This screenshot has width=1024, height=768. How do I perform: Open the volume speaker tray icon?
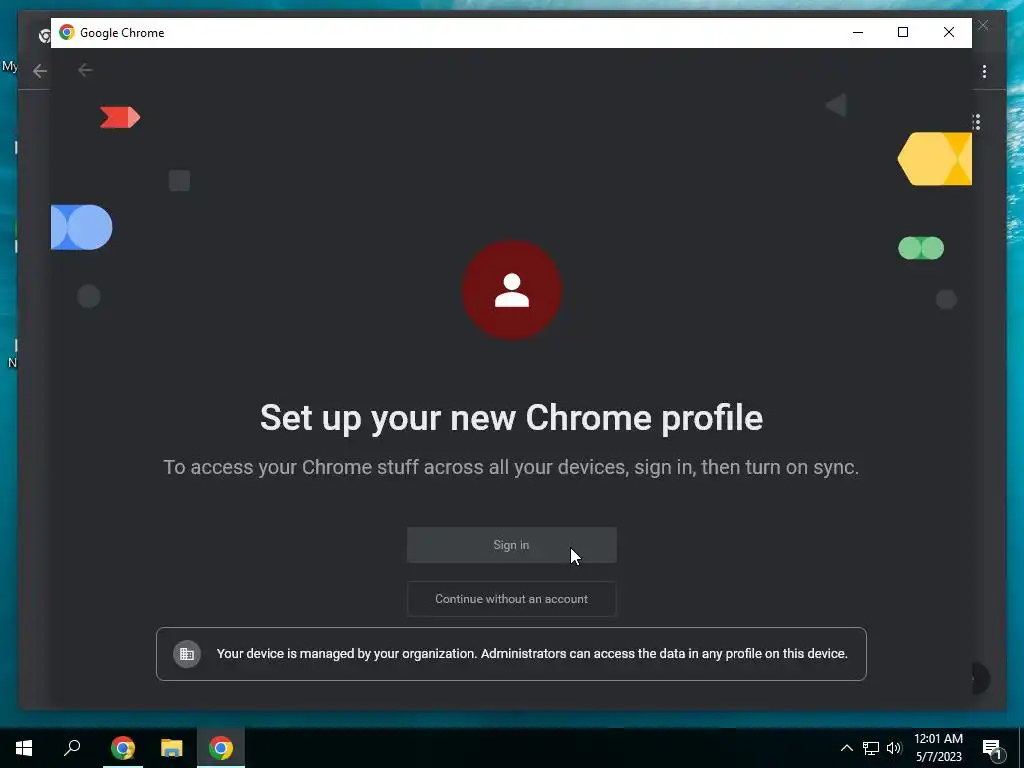[894, 748]
